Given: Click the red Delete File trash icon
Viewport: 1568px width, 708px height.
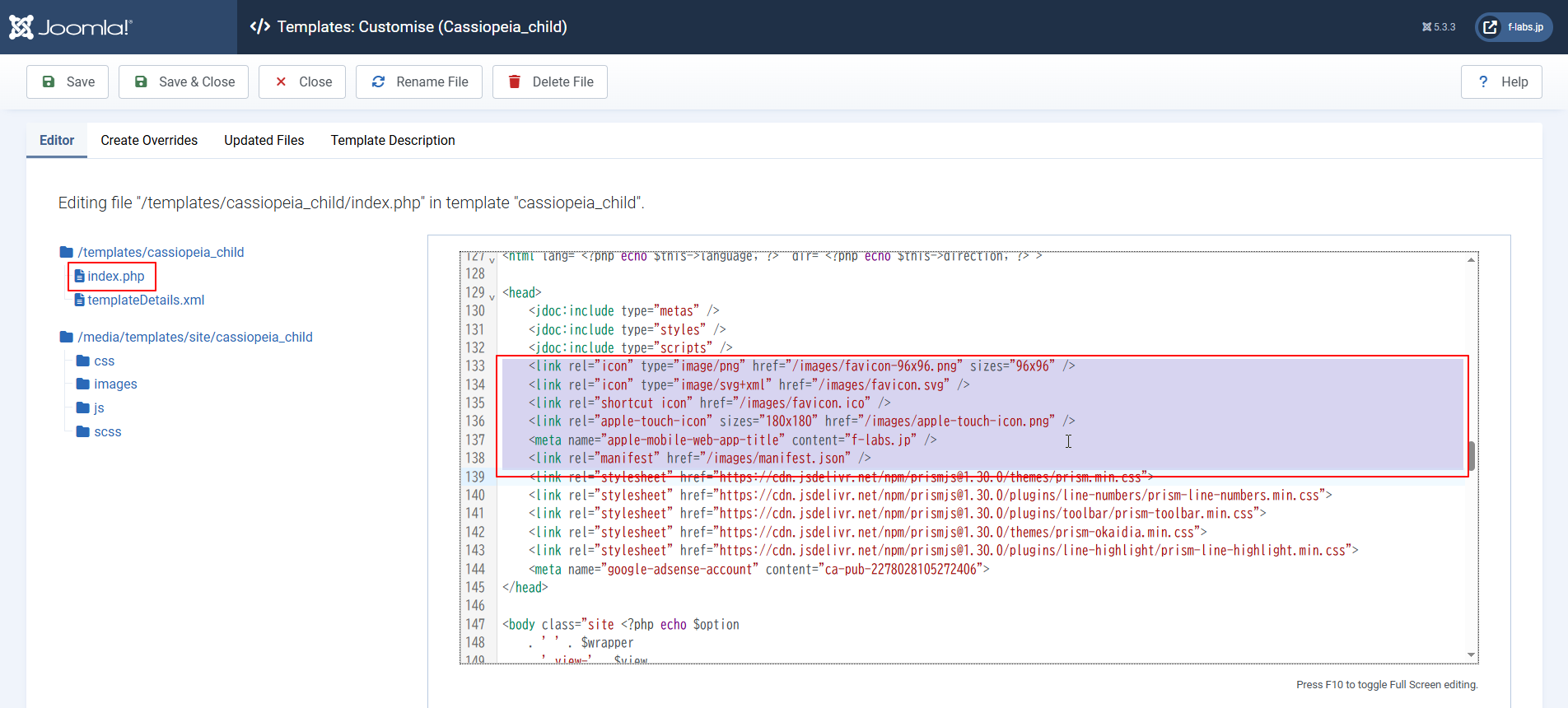Looking at the screenshot, I should pyautogui.click(x=515, y=82).
